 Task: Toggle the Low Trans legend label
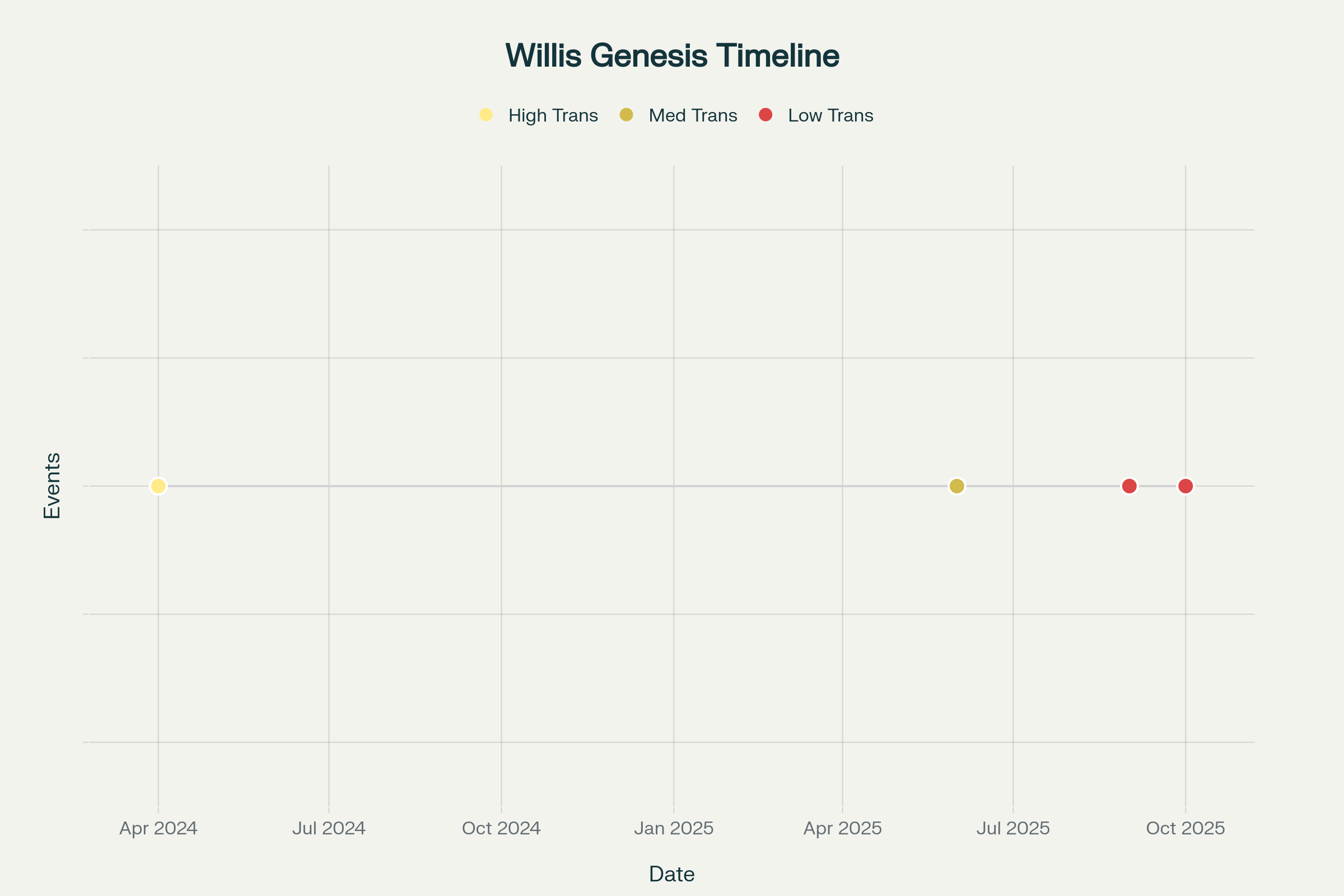click(x=830, y=115)
